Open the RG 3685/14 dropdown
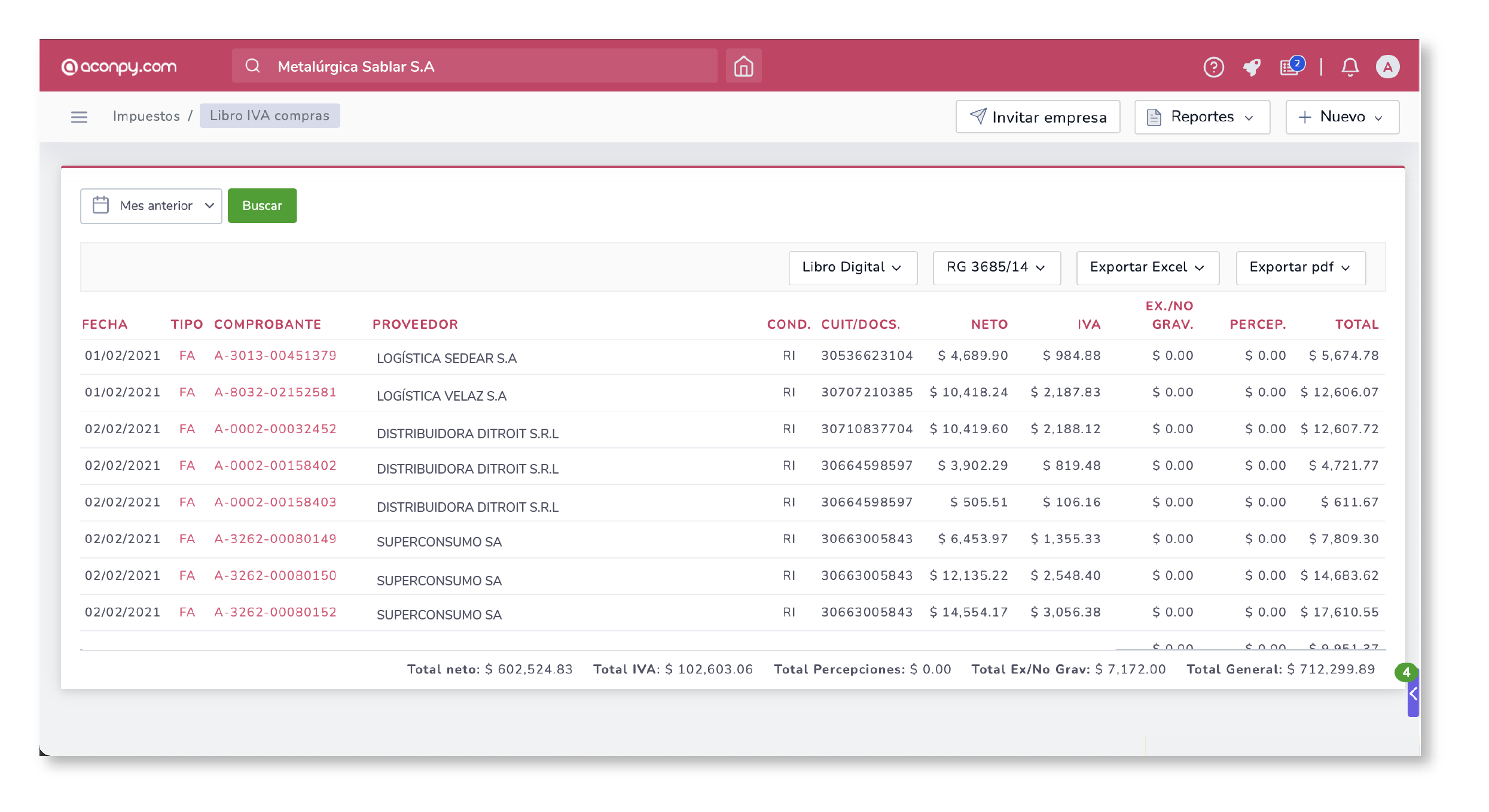This screenshot has width=1489, height=812. click(x=996, y=267)
